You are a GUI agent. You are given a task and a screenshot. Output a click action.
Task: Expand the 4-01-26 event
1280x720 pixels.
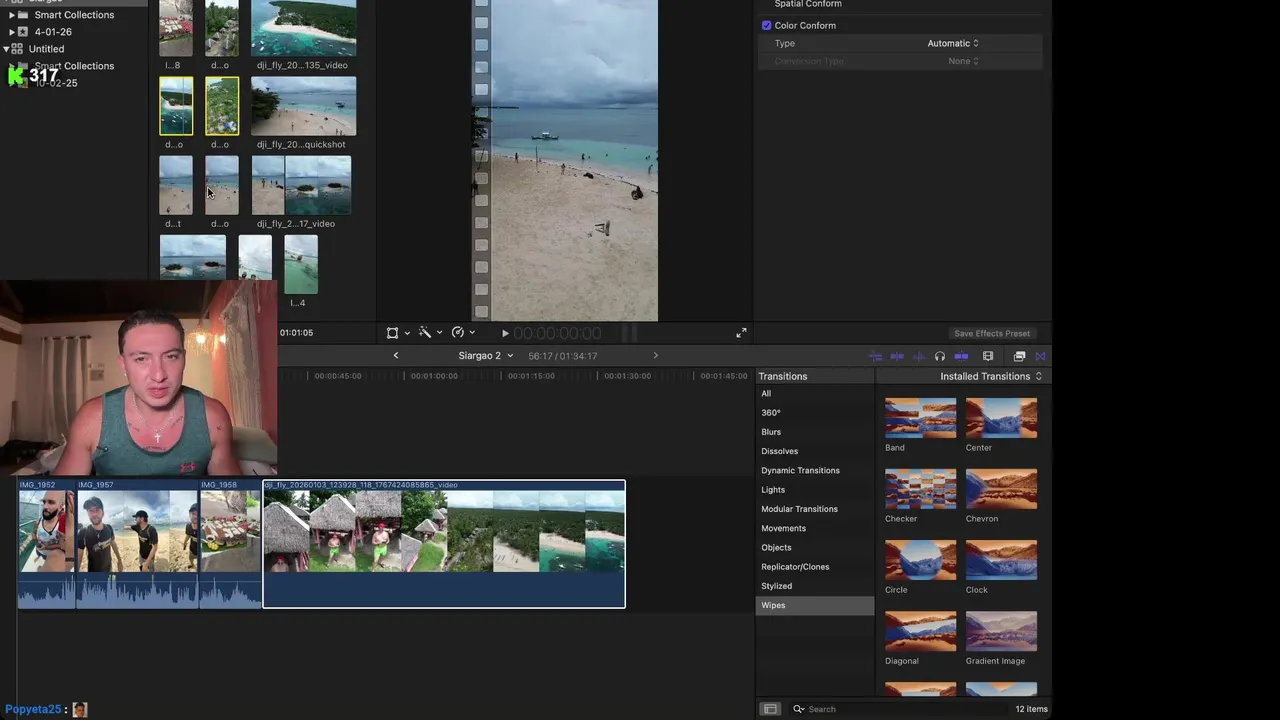point(12,32)
